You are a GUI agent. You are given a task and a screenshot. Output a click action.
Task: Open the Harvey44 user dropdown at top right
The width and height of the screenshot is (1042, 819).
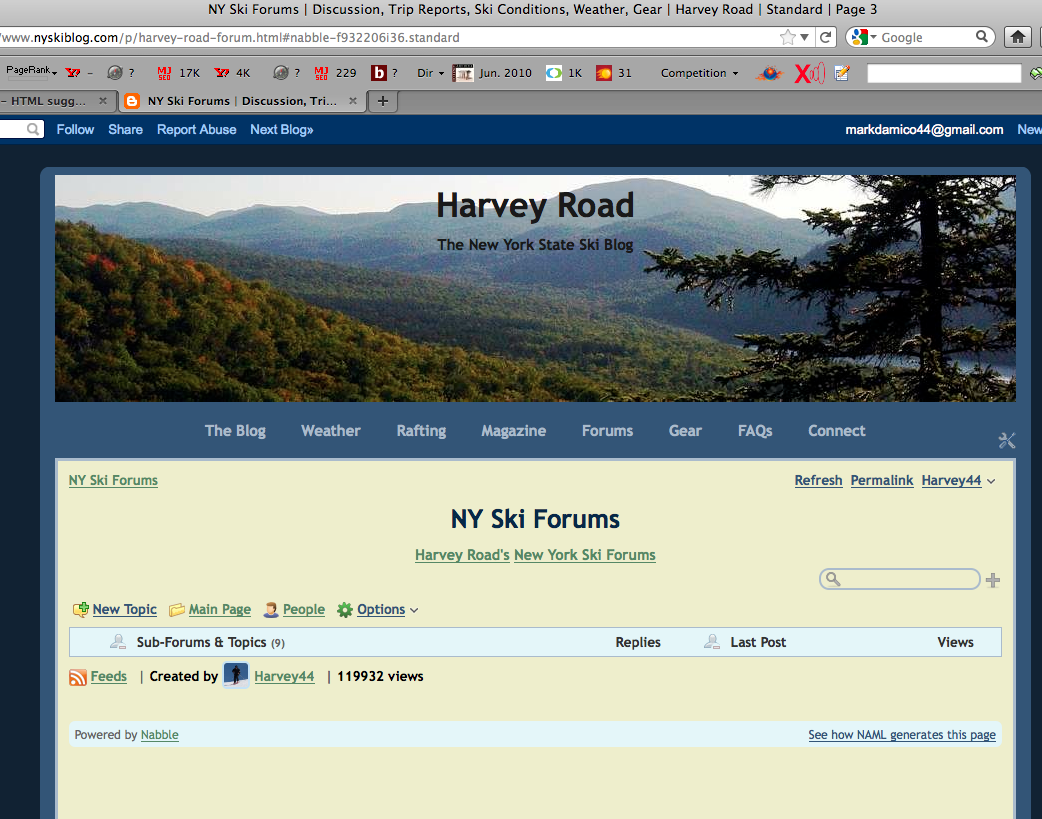[958, 481]
